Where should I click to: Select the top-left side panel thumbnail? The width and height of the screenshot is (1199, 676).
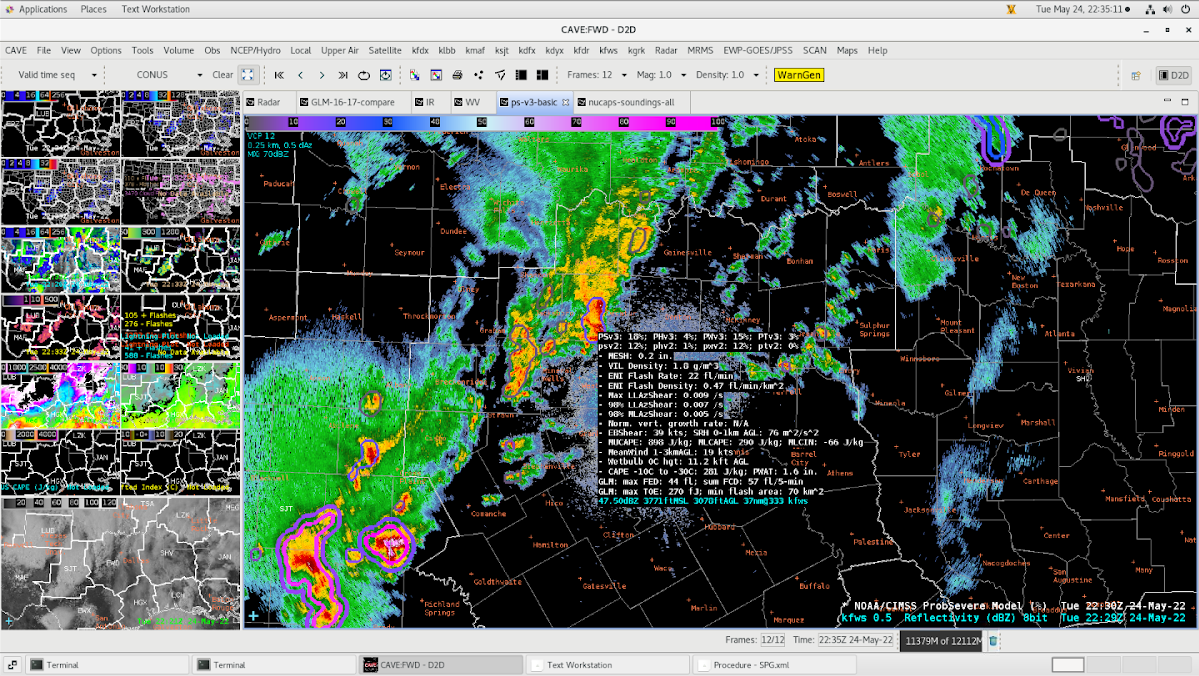point(60,124)
